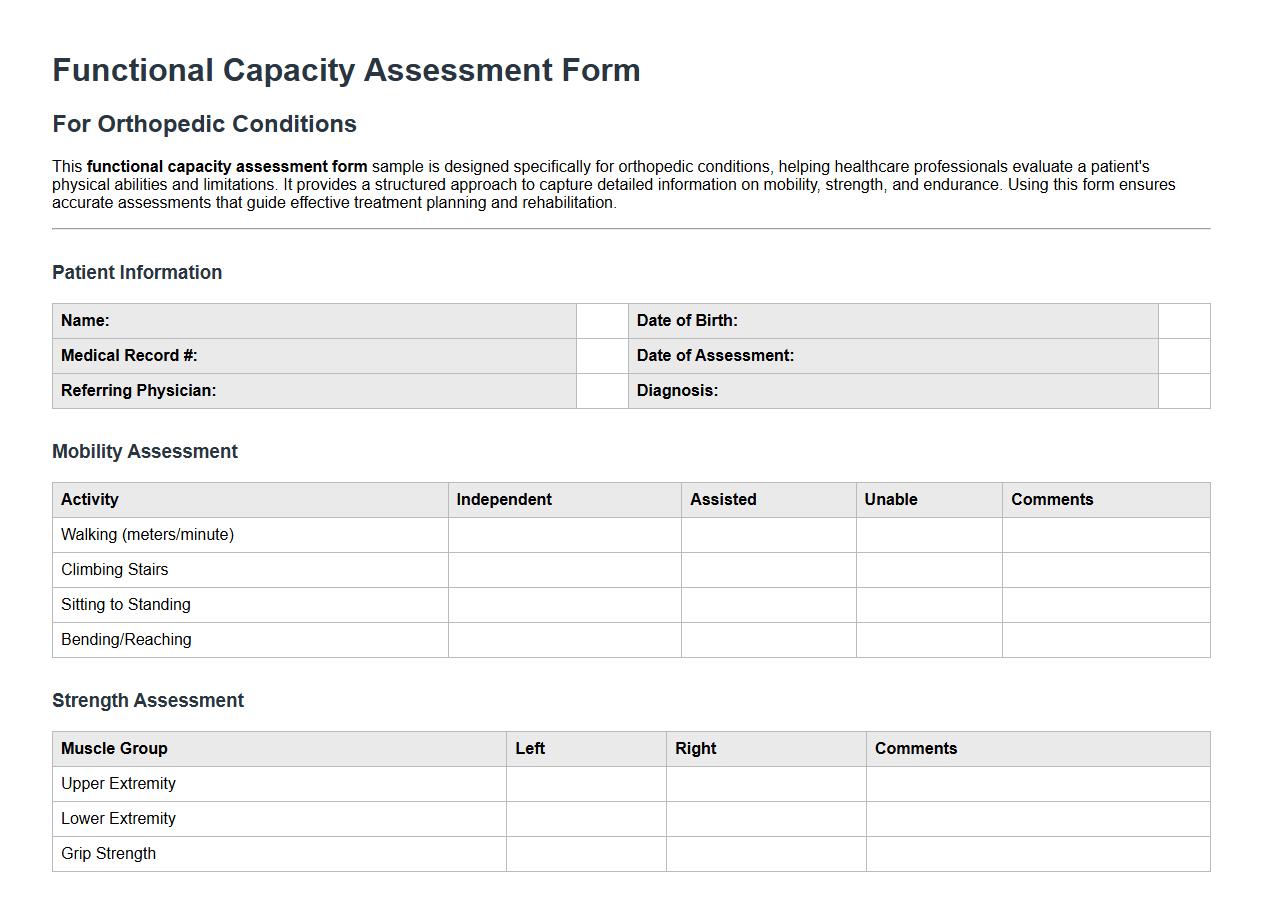Screen dimensions: 1263x897
Task: Select the Mobility Assessment heading
Action: click(x=145, y=451)
